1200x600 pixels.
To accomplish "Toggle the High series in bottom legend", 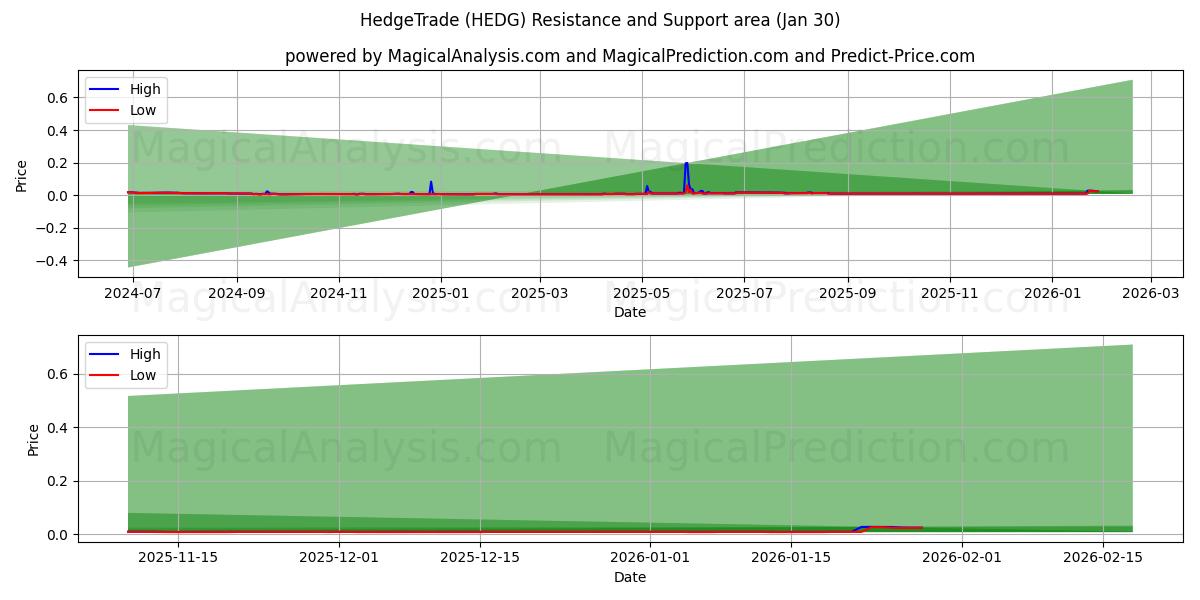I will (138, 353).
